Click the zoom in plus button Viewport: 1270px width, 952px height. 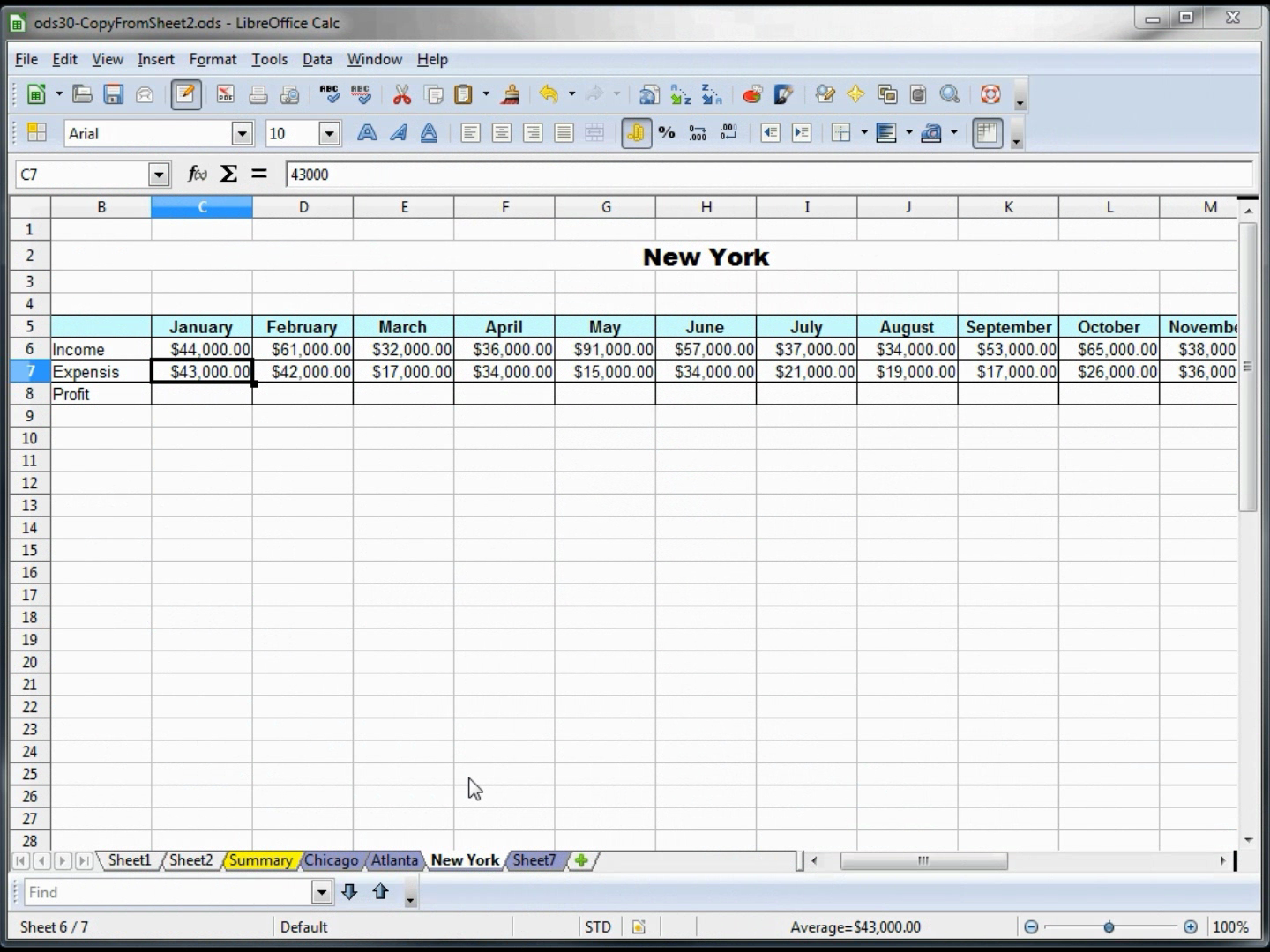1190,926
